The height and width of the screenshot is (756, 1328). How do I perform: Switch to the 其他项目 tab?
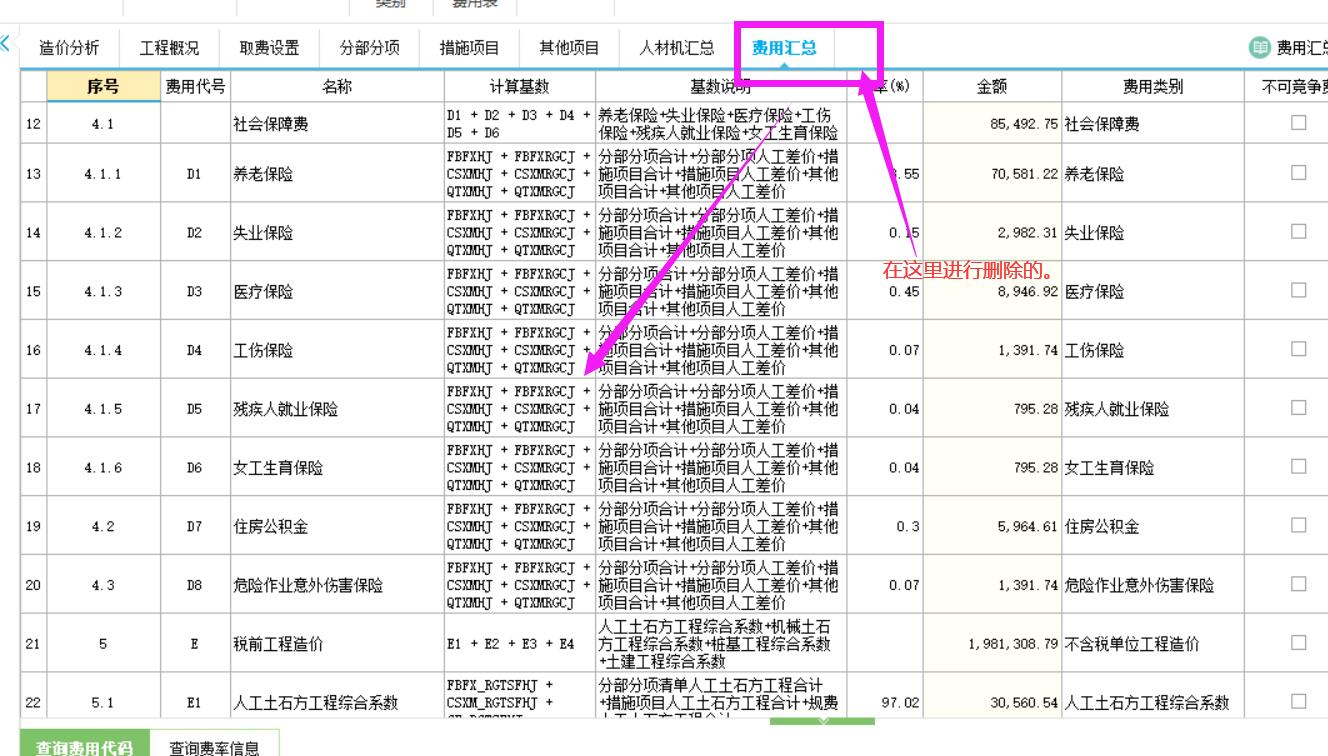click(x=569, y=47)
